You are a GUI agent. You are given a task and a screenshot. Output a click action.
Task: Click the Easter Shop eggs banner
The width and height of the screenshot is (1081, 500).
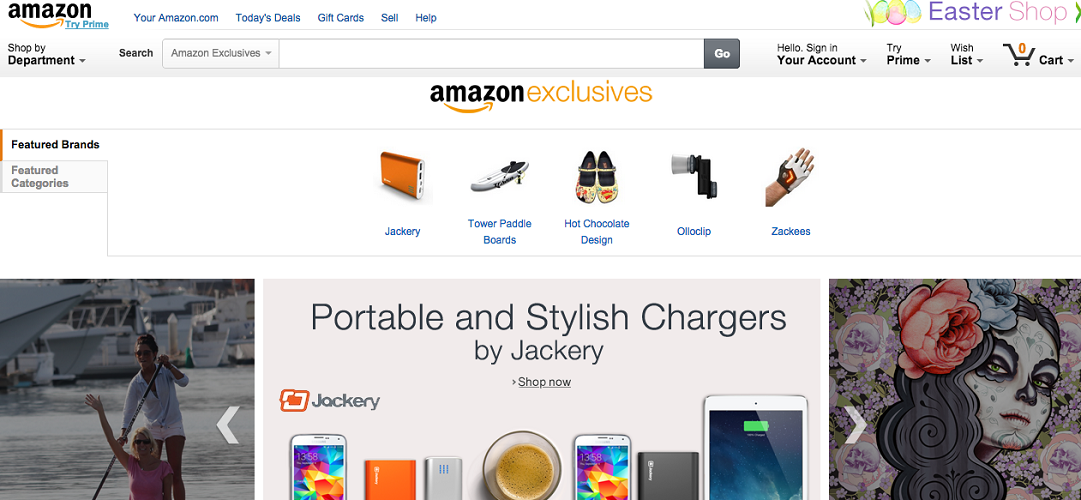click(972, 14)
